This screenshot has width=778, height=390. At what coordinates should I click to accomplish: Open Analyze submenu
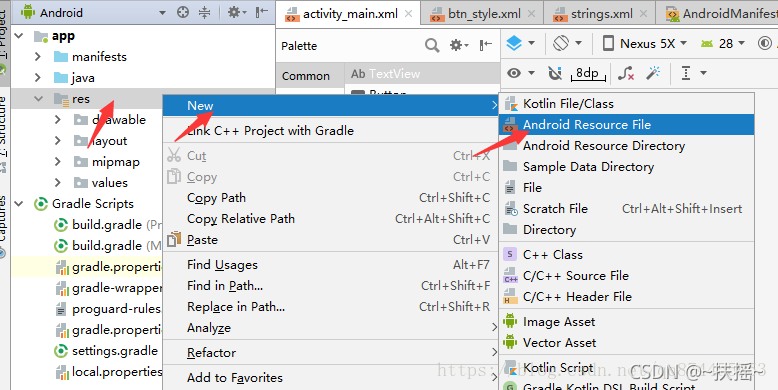[330, 327]
